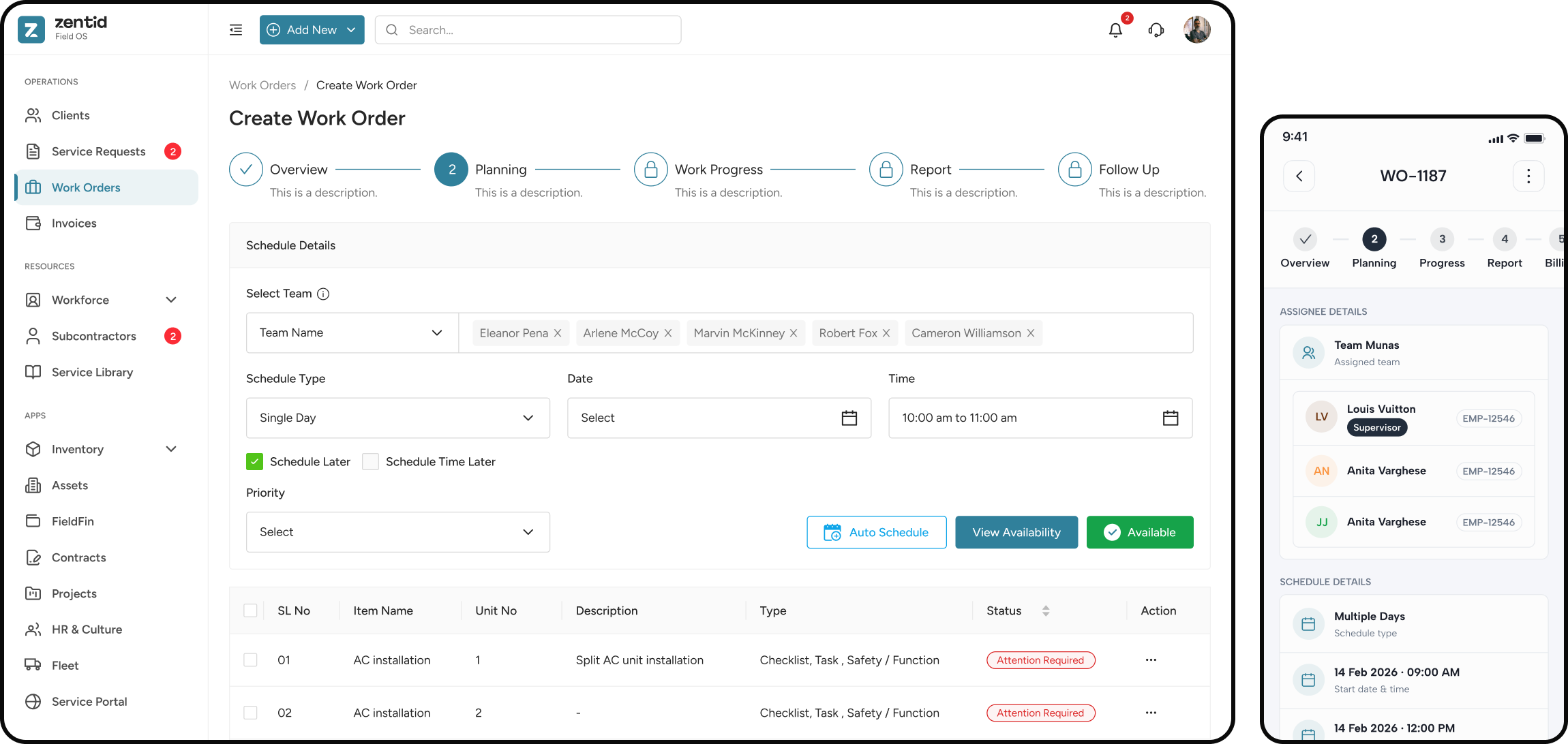This screenshot has height=744, width=1568.
Task: Click the Auto Schedule button
Action: (877, 532)
